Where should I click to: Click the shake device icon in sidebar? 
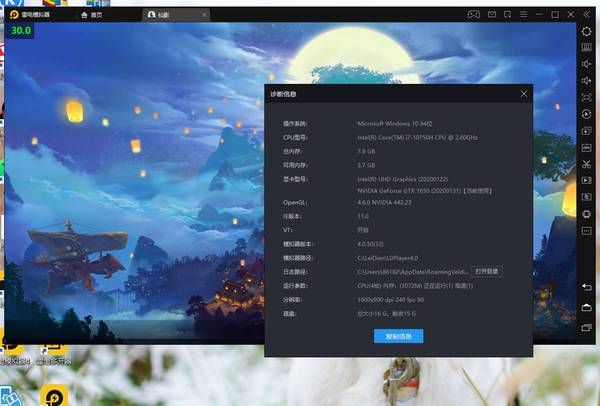(586, 214)
